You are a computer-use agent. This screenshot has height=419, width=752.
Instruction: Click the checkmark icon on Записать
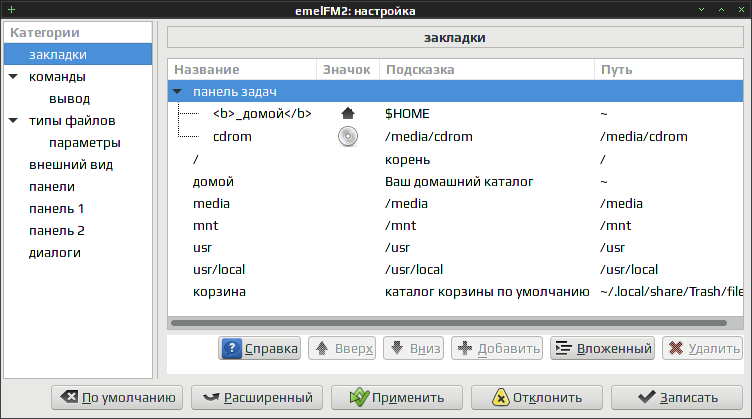click(x=646, y=397)
